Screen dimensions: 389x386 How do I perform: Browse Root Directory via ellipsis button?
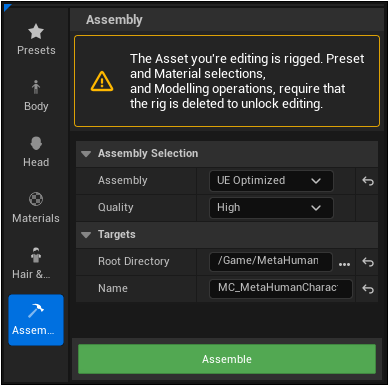344,264
